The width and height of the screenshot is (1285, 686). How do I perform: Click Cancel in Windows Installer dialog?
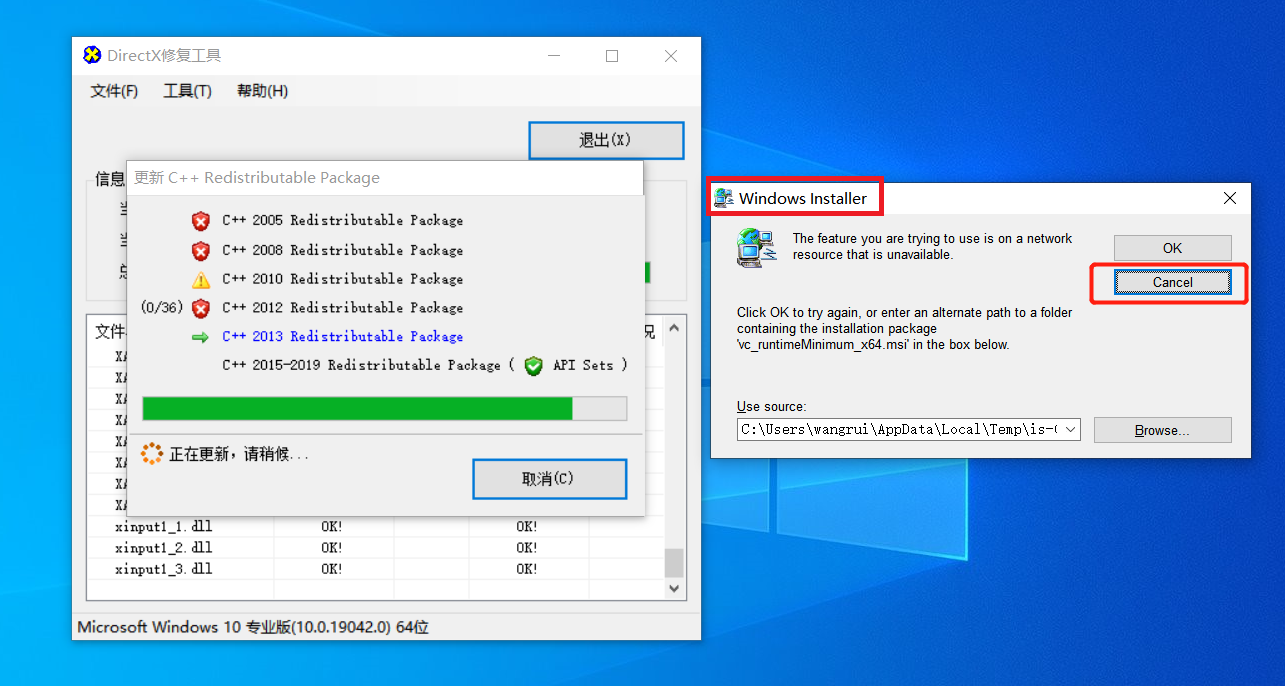[1172, 282]
